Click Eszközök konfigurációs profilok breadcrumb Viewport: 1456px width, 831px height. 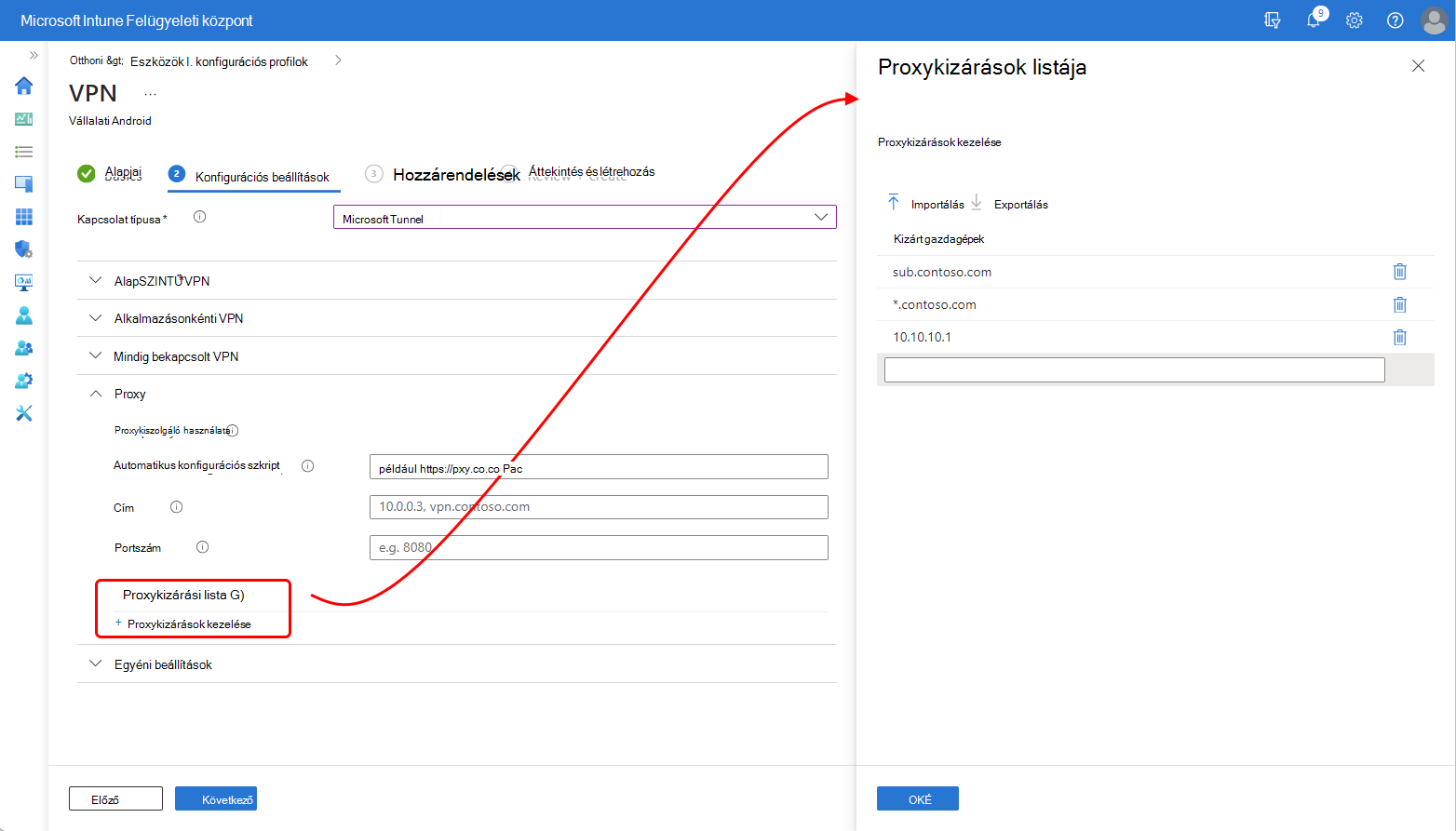(x=220, y=61)
